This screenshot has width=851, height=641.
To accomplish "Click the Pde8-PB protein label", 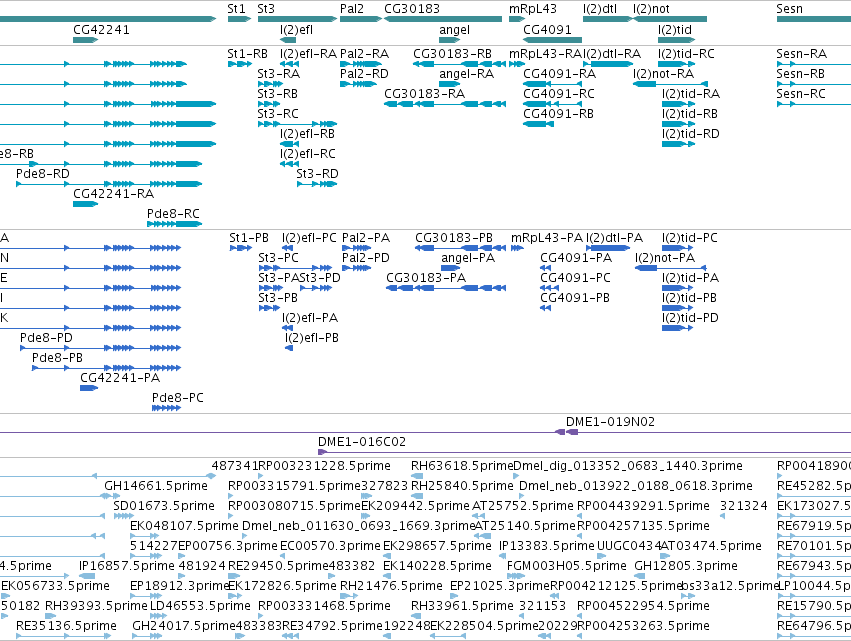I will (x=58, y=358).
